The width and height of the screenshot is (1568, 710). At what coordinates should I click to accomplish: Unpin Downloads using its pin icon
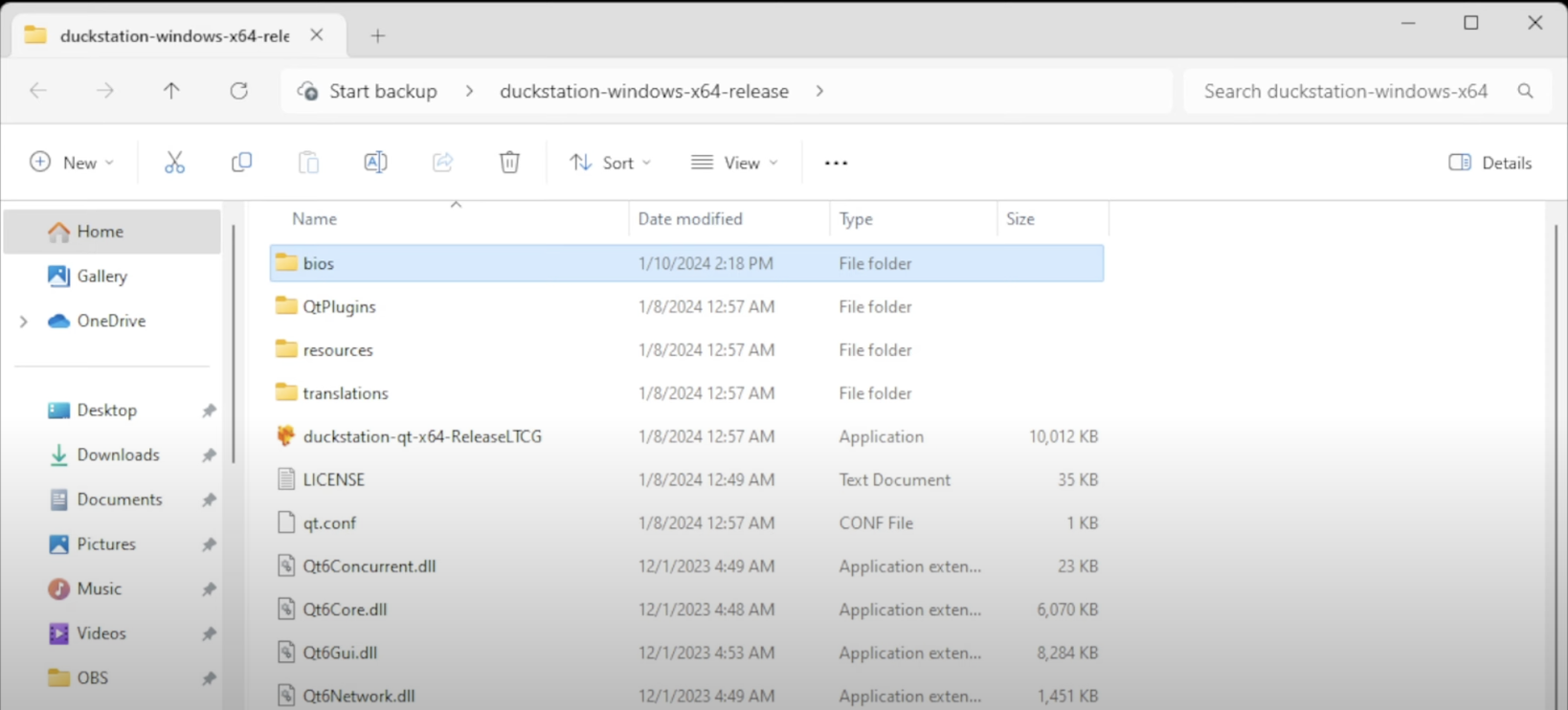click(209, 455)
